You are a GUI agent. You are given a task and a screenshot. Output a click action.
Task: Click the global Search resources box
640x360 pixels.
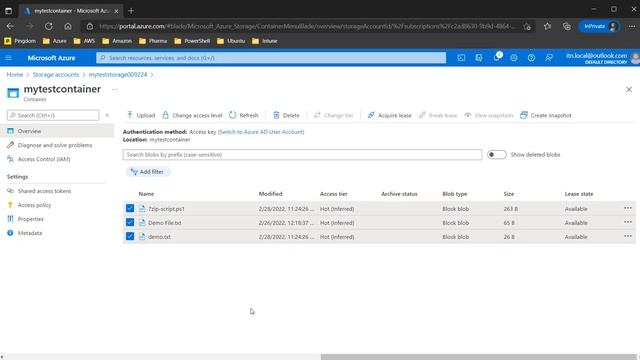[x=271, y=58]
